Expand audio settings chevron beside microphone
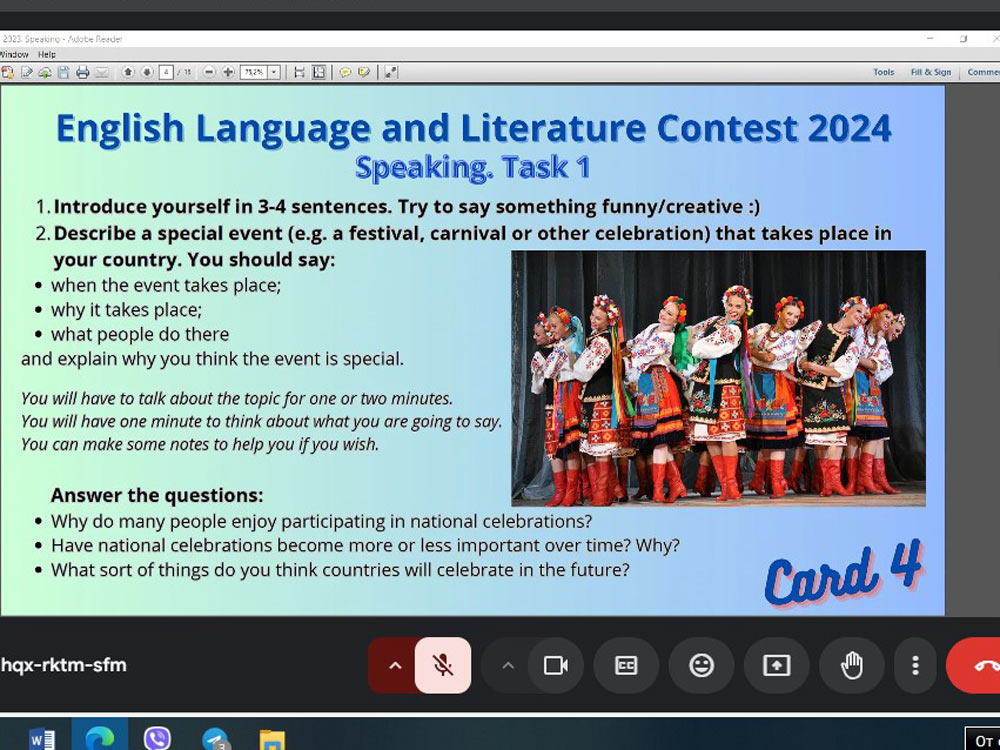Viewport: 1000px width, 750px height. coord(395,665)
